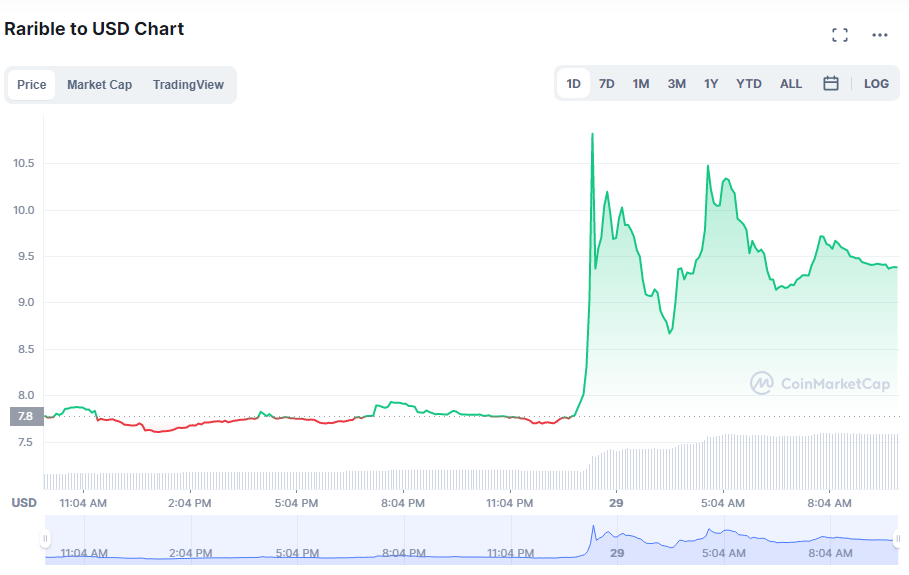Image resolution: width=909 pixels, height=575 pixels.
Task: Select the 3M time range
Action: coord(677,83)
